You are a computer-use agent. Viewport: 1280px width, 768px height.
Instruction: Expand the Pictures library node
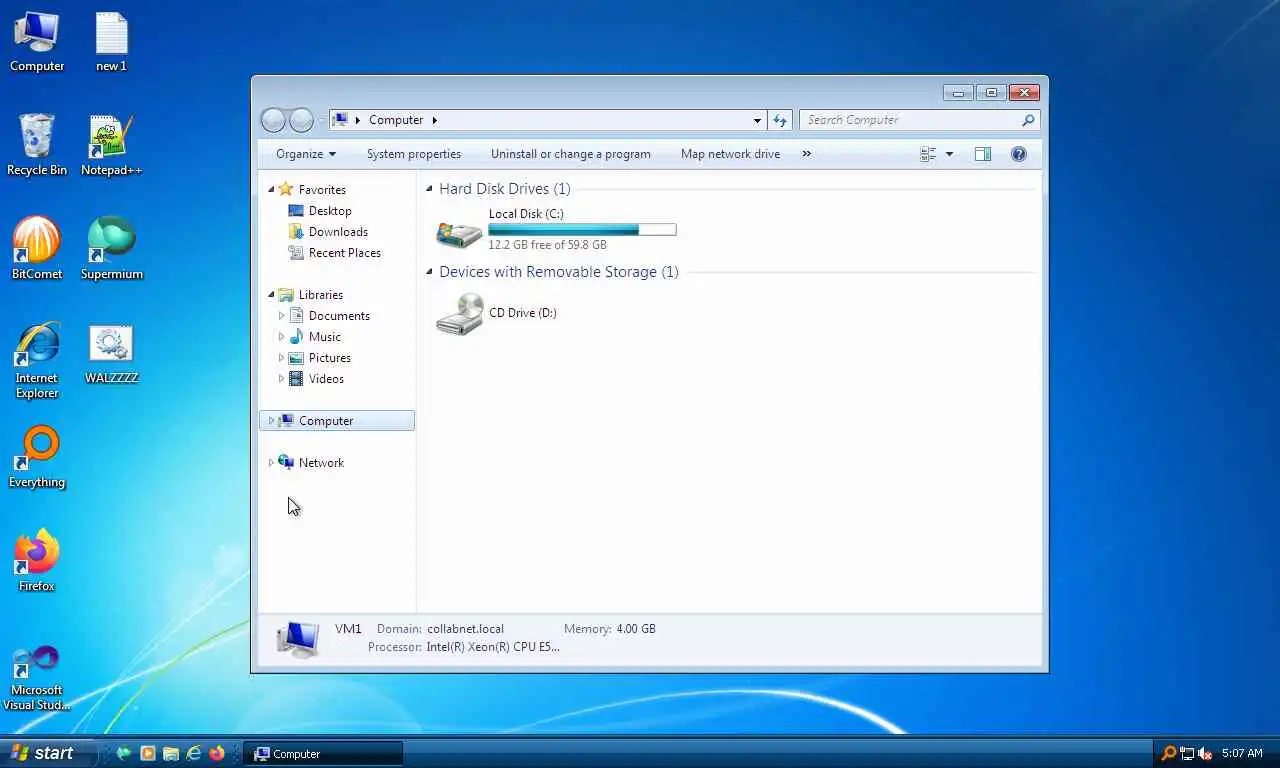(281, 358)
